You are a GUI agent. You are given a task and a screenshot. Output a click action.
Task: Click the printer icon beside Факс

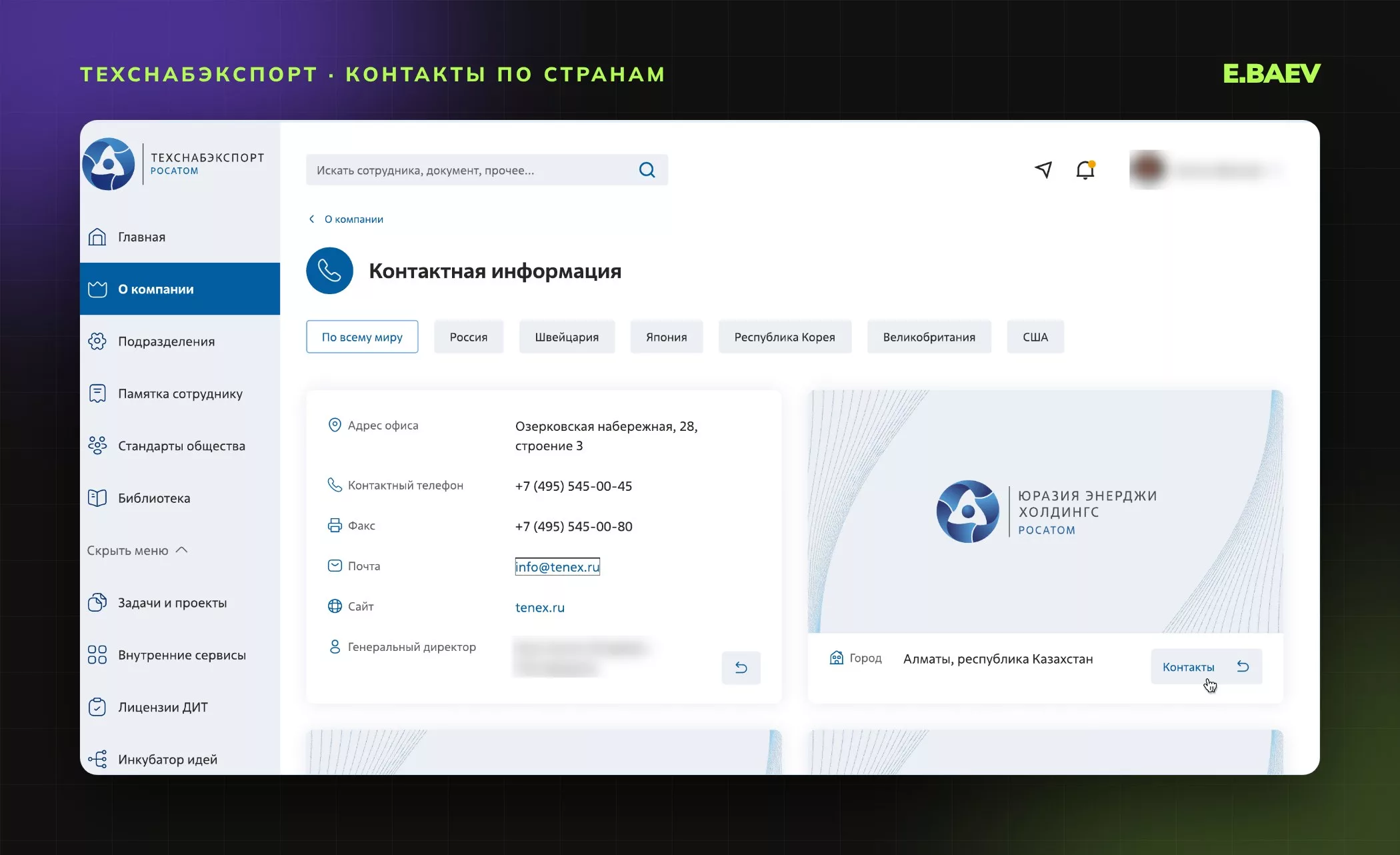point(335,526)
